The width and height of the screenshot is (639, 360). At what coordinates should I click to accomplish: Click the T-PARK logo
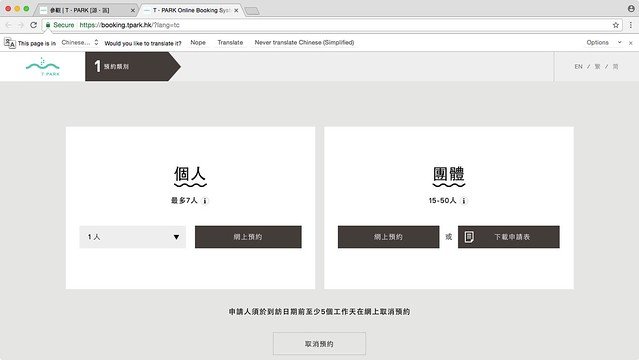pyautogui.click(x=43, y=66)
